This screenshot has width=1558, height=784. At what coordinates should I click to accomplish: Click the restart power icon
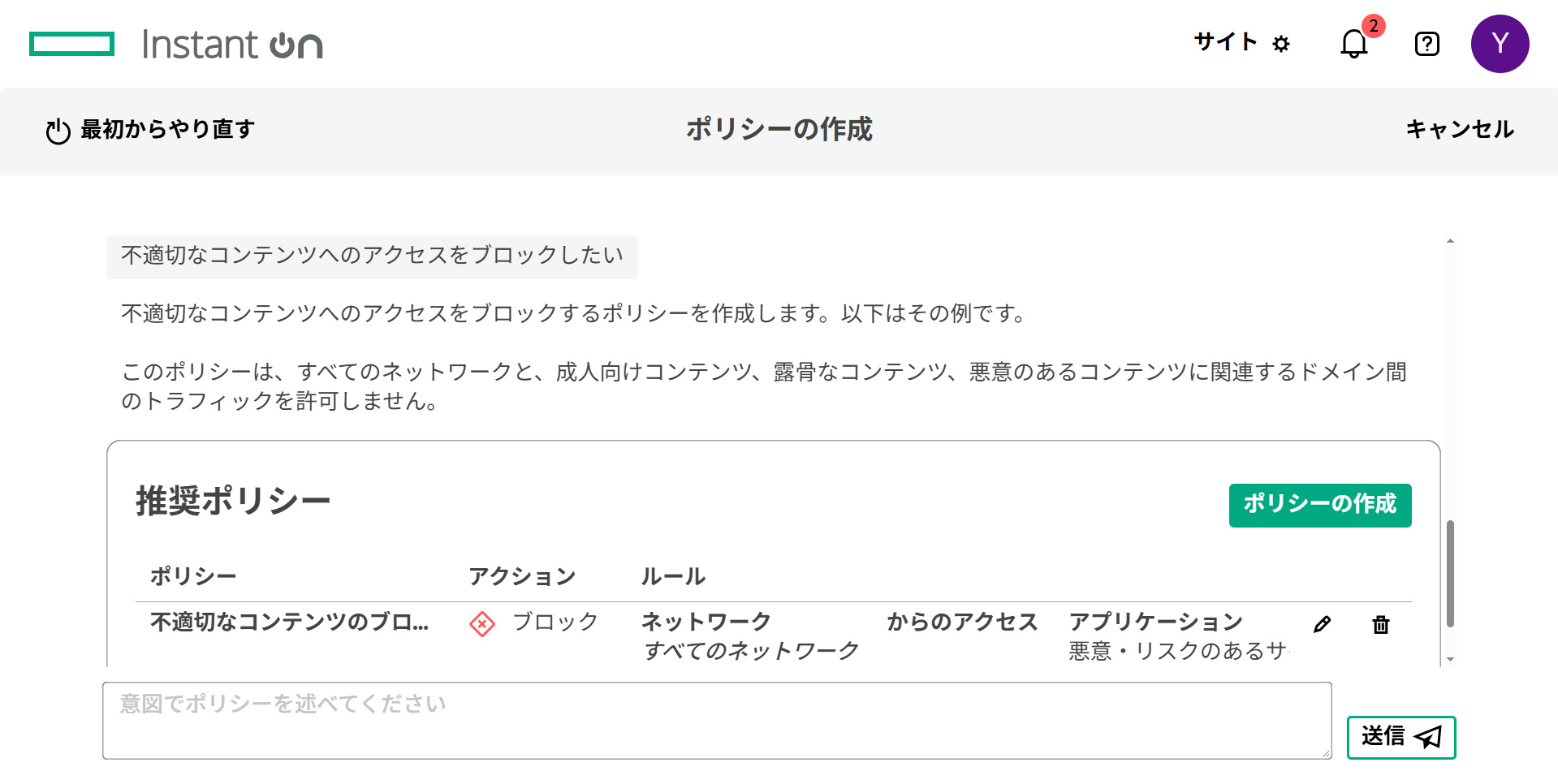(x=58, y=131)
